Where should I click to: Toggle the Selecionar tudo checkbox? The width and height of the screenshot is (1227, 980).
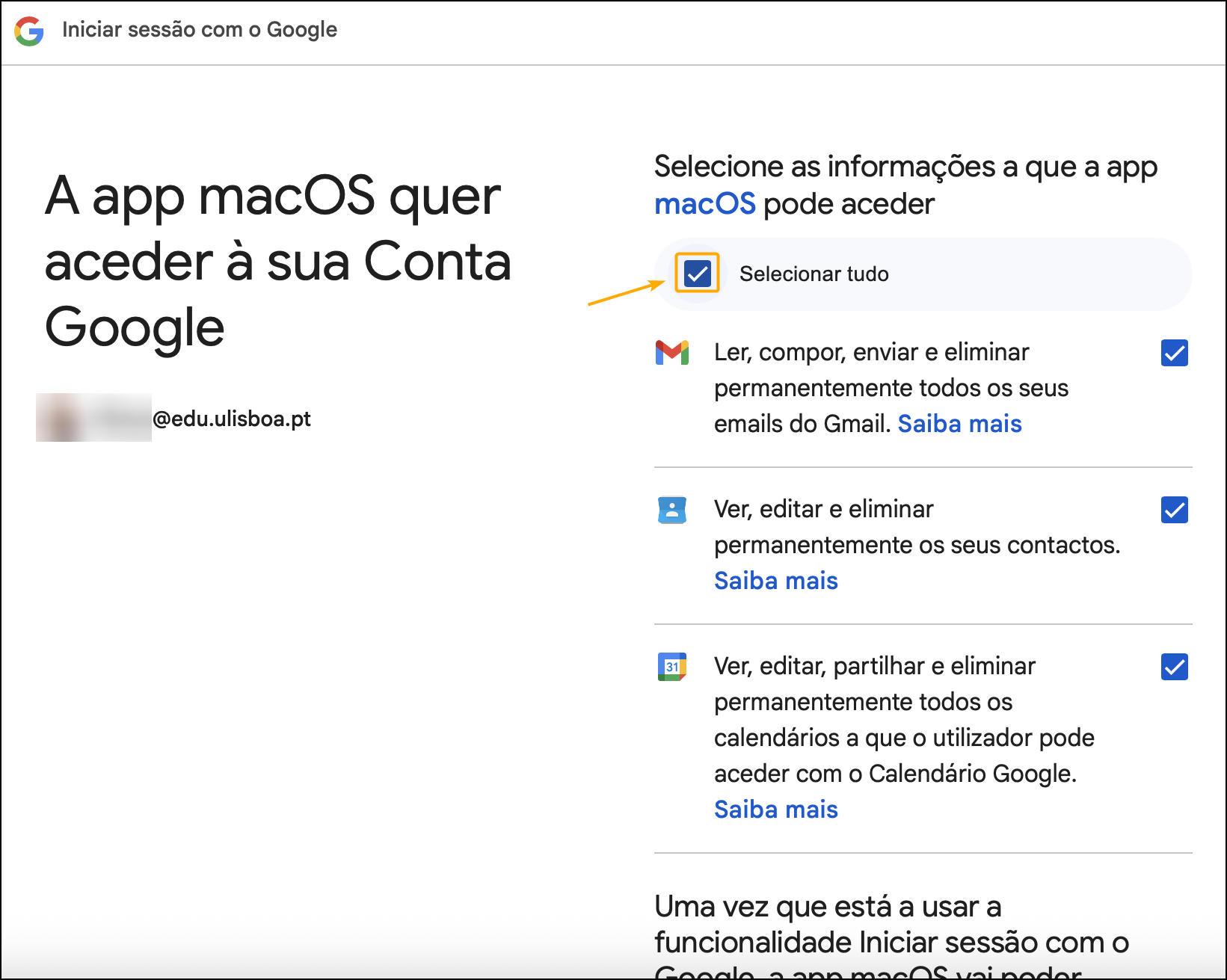coord(698,274)
